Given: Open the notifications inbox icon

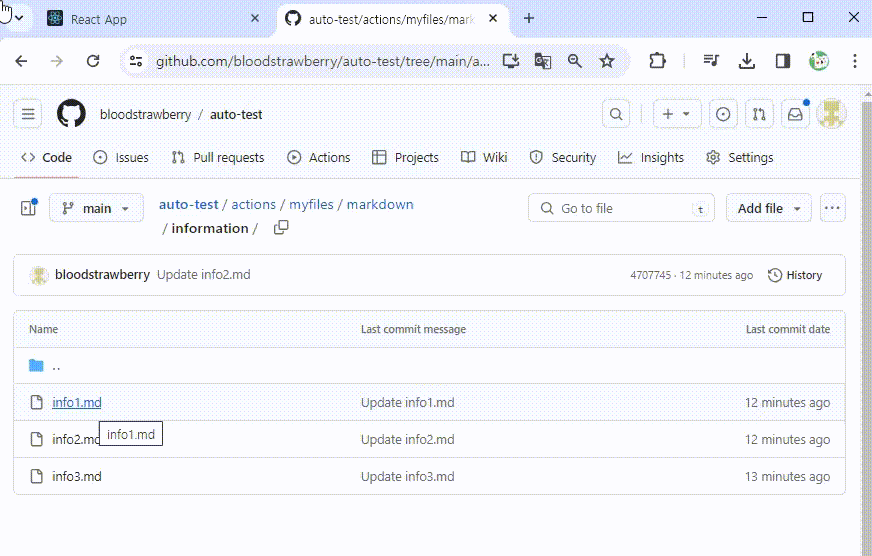Looking at the screenshot, I should click(795, 114).
